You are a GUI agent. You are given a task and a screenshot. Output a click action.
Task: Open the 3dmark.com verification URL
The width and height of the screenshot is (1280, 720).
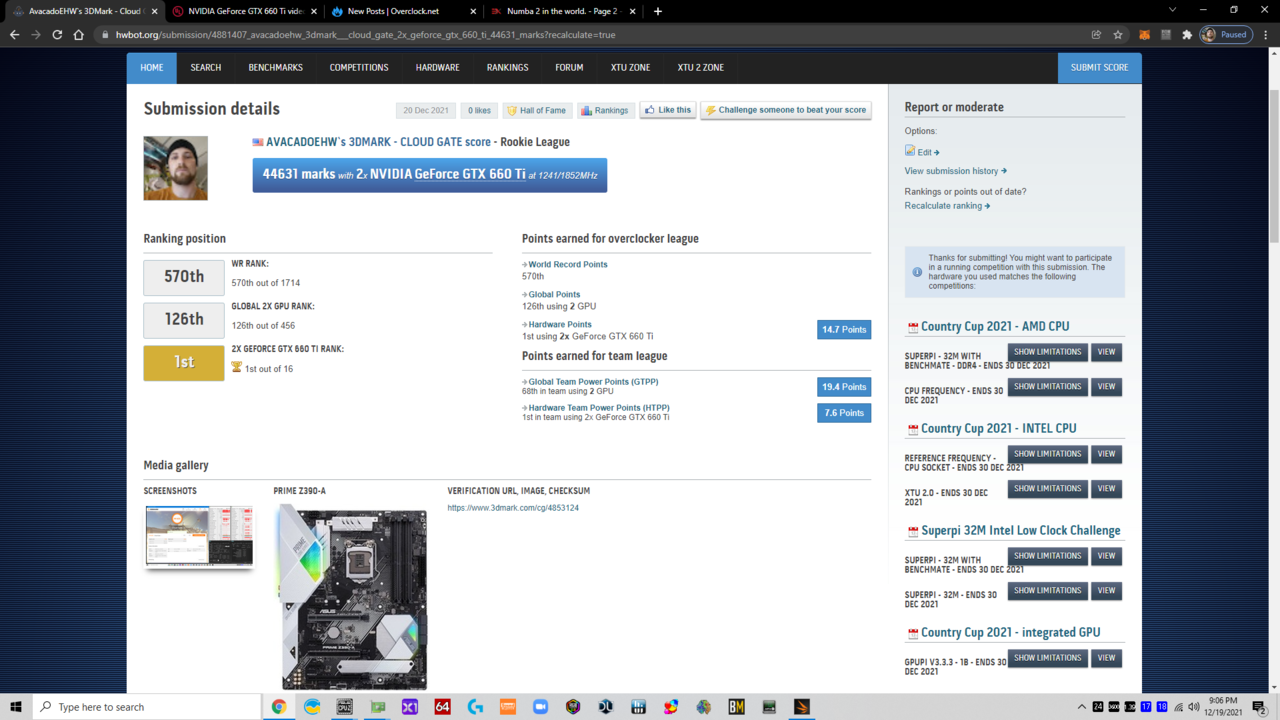pyautogui.click(x=513, y=508)
